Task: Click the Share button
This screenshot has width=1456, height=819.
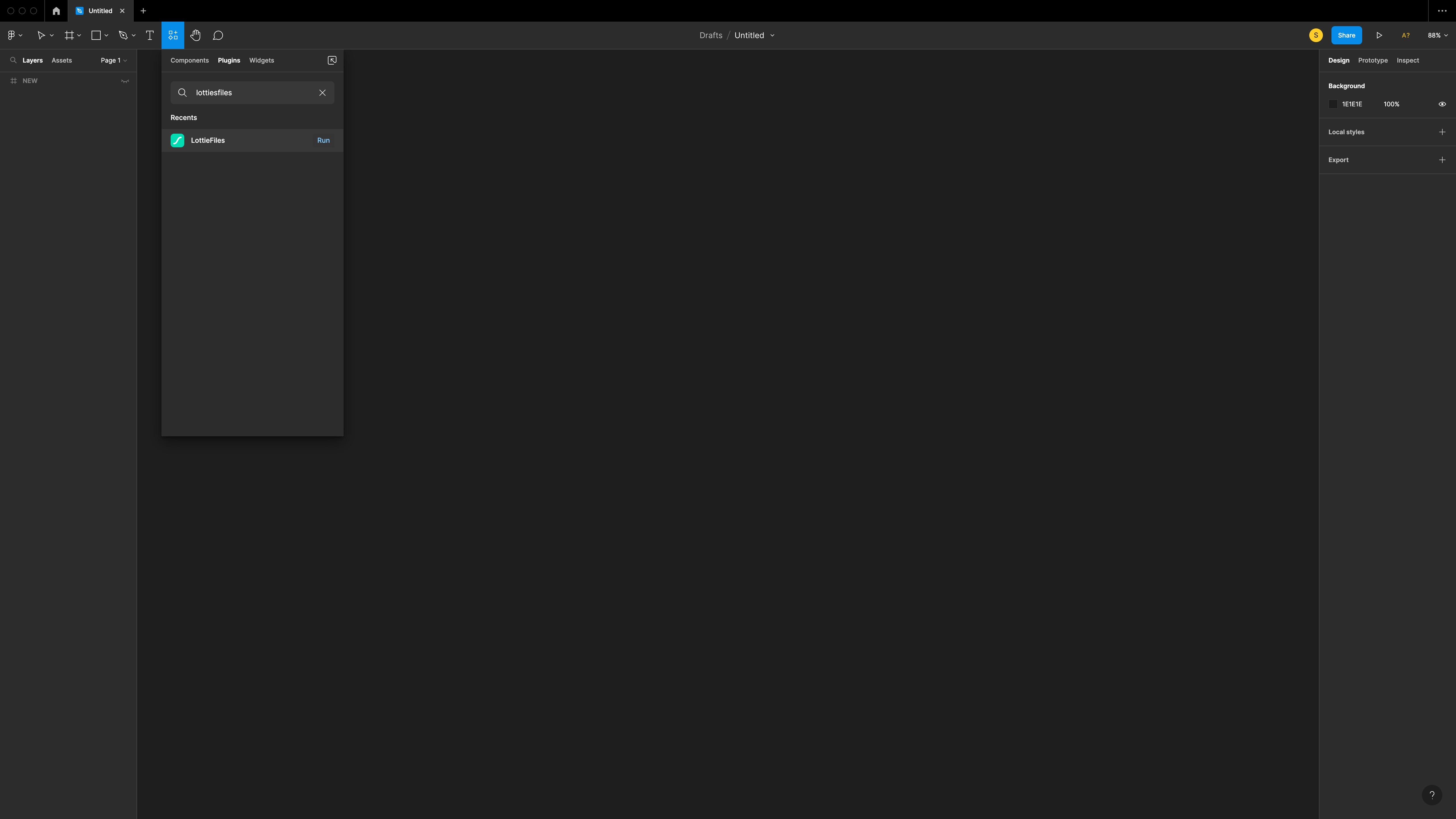Action: [1346, 35]
